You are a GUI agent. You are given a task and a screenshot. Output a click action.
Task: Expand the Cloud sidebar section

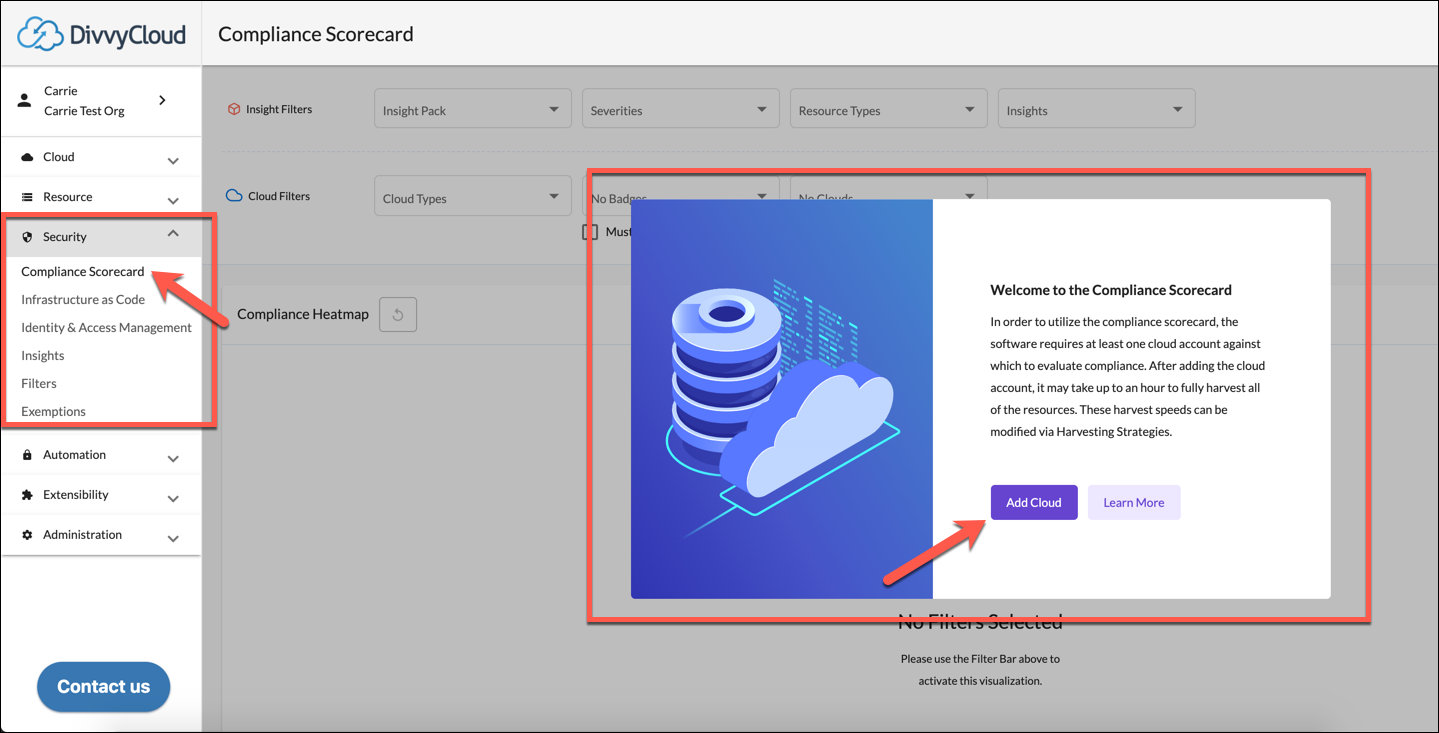click(173, 161)
